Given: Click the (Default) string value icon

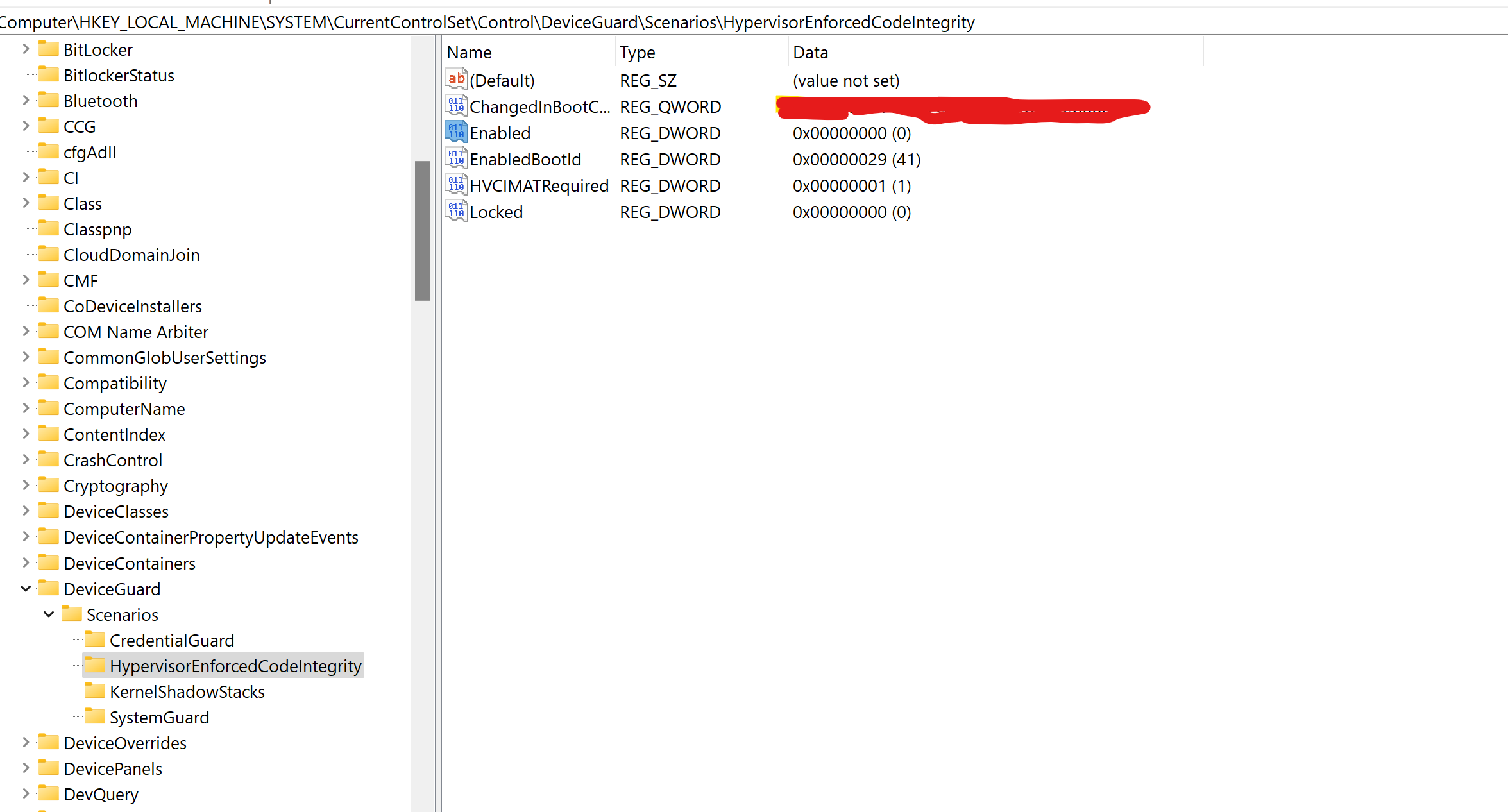Looking at the screenshot, I should 456,80.
